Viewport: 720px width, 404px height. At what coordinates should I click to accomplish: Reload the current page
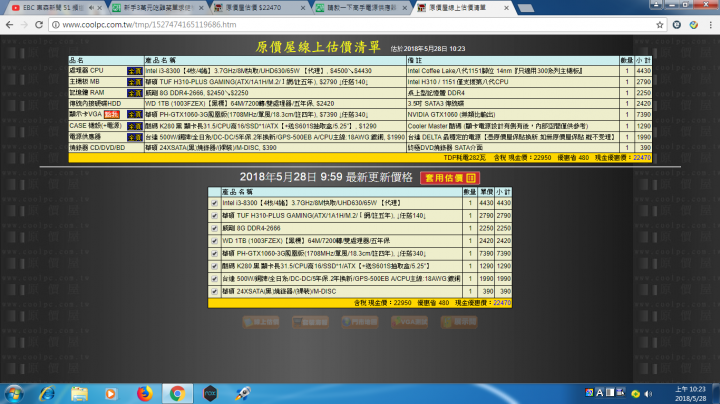tap(39, 25)
